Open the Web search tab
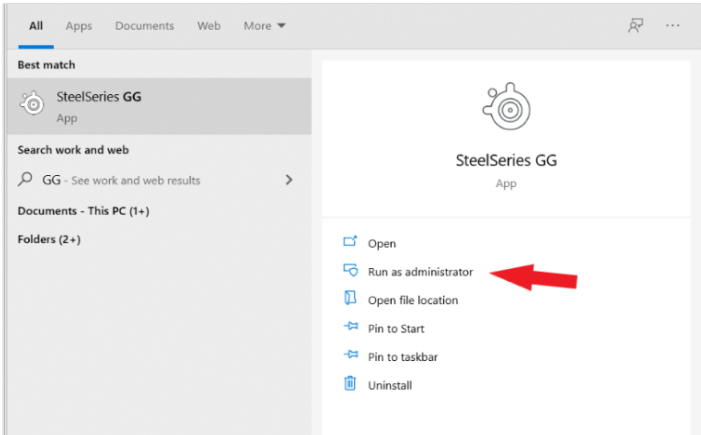Image resolution: width=701 pixels, height=435 pixels. coord(208,26)
